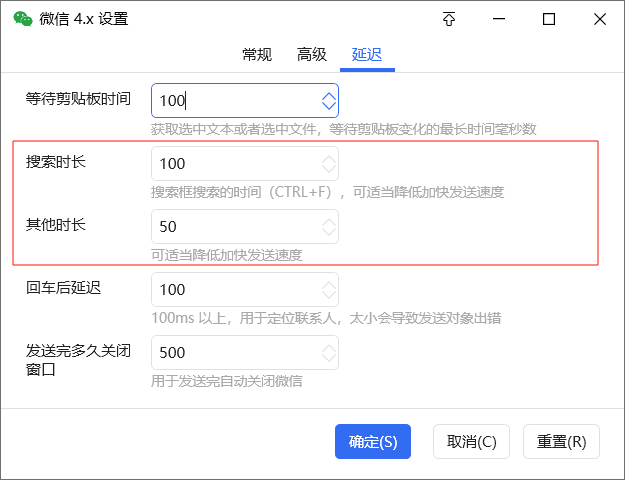This screenshot has width=625, height=480.
Task: Click the 等待剪贴板时间 label
Action: tap(78, 98)
